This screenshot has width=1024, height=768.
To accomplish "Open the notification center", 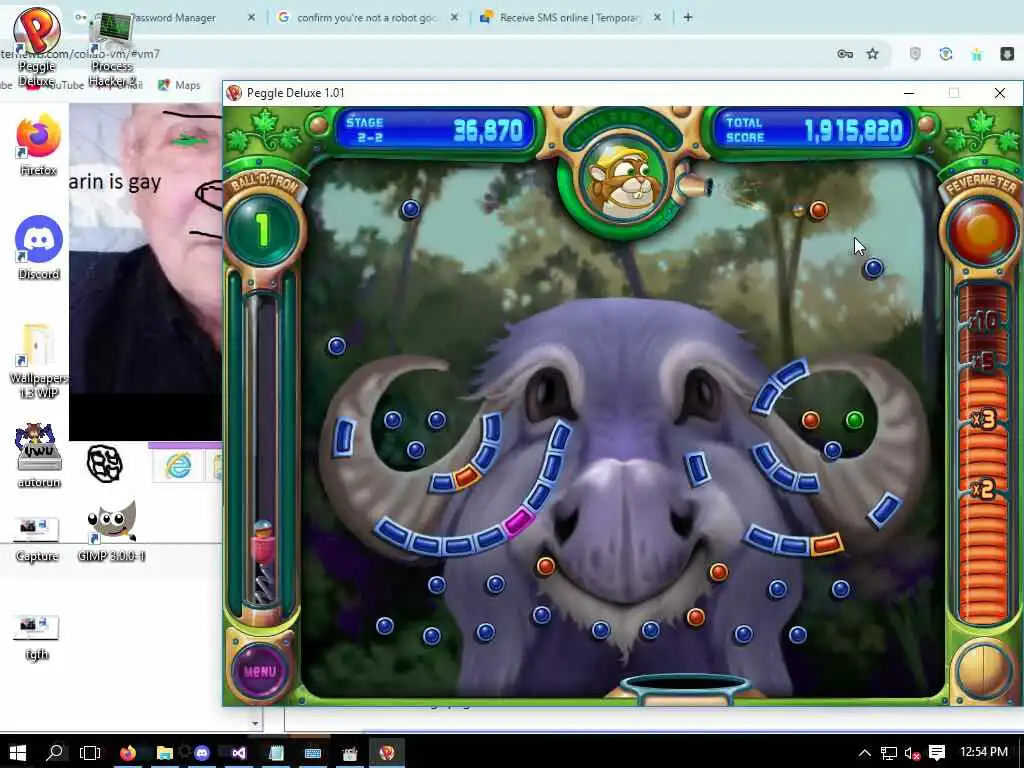I will pos(936,753).
